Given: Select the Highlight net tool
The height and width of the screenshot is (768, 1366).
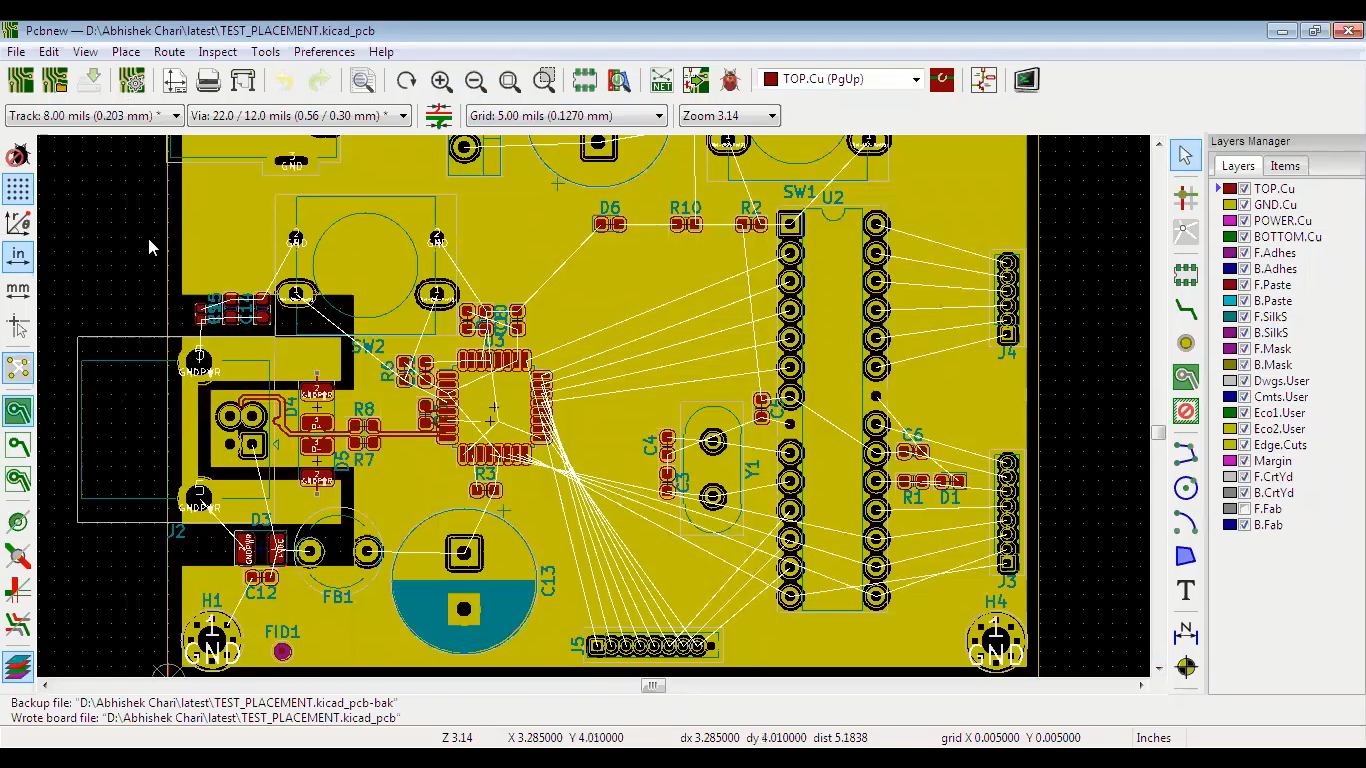Looking at the screenshot, I should [1185, 197].
